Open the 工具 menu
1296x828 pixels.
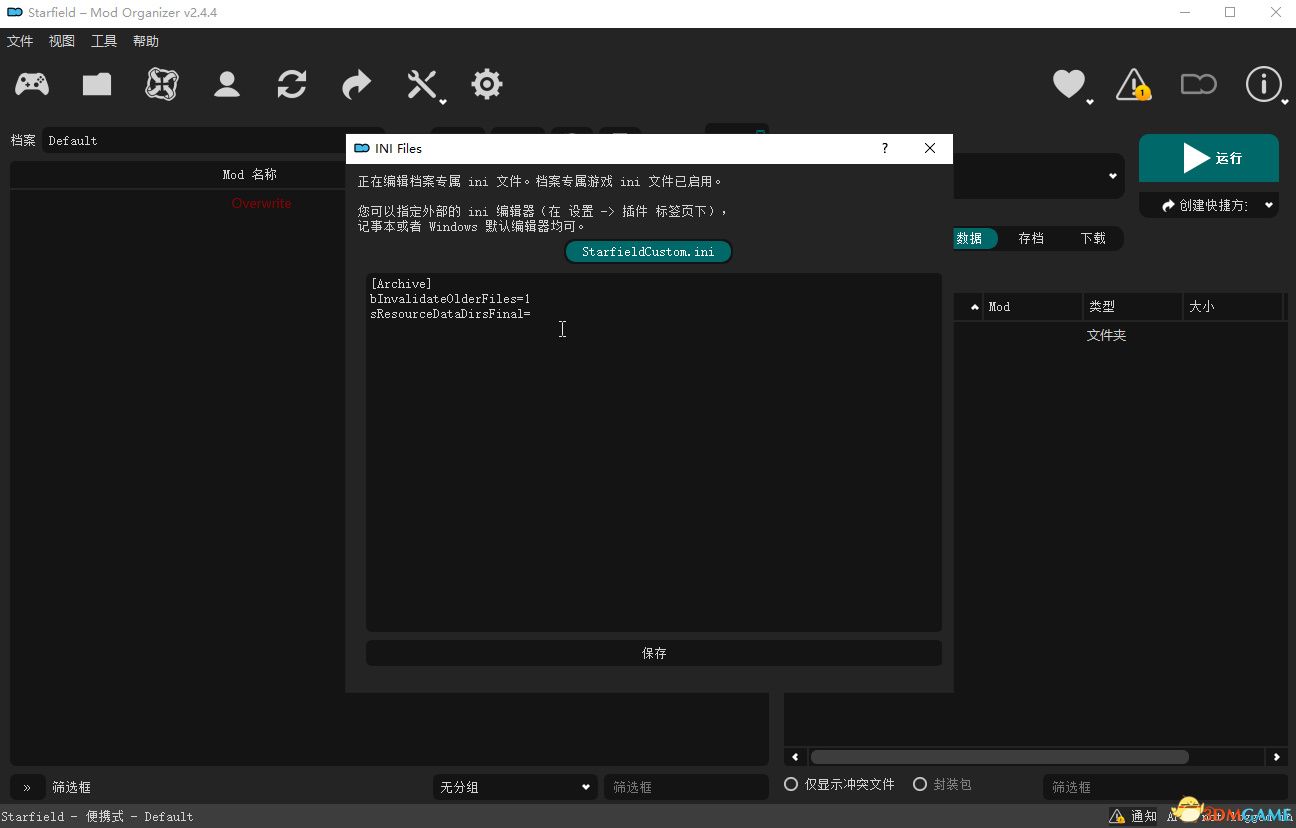coord(104,41)
